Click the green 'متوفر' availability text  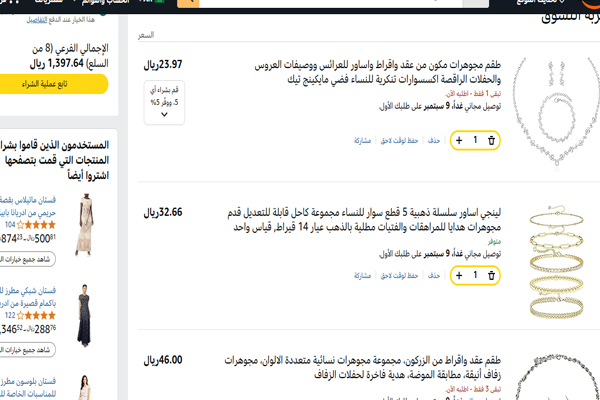pyautogui.click(x=494, y=242)
